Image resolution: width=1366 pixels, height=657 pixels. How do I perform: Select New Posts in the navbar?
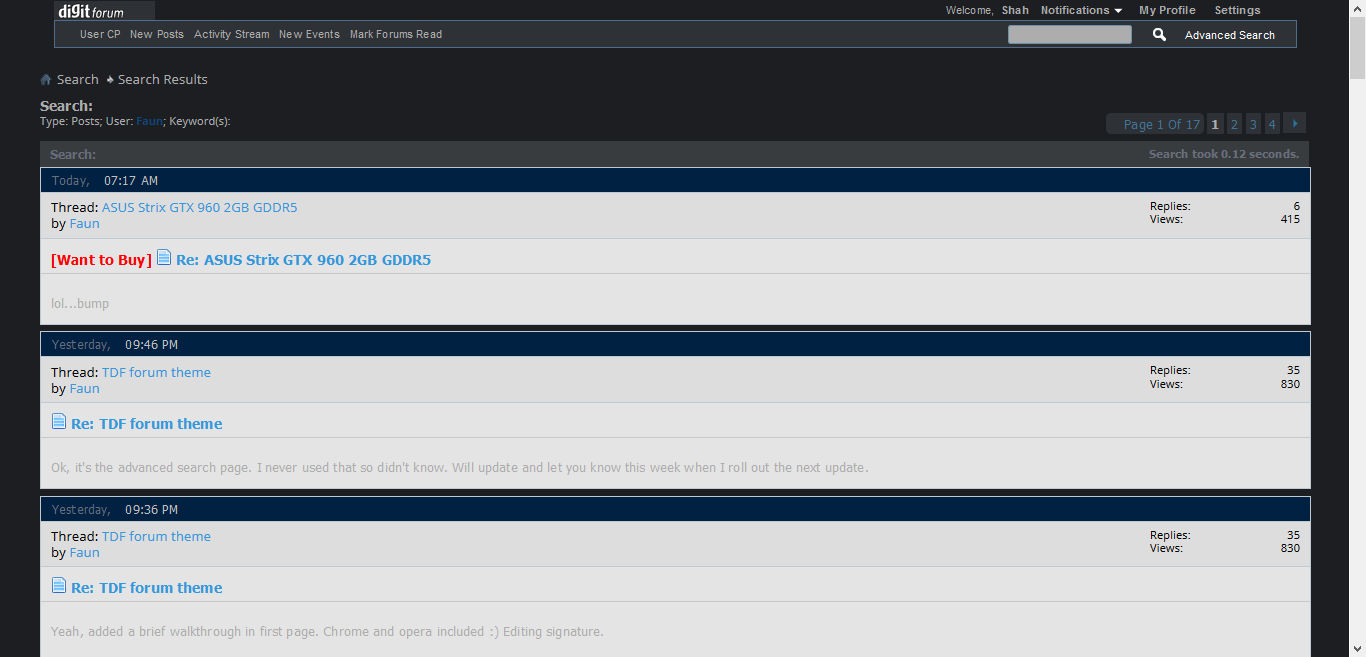(x=157, y=34)
